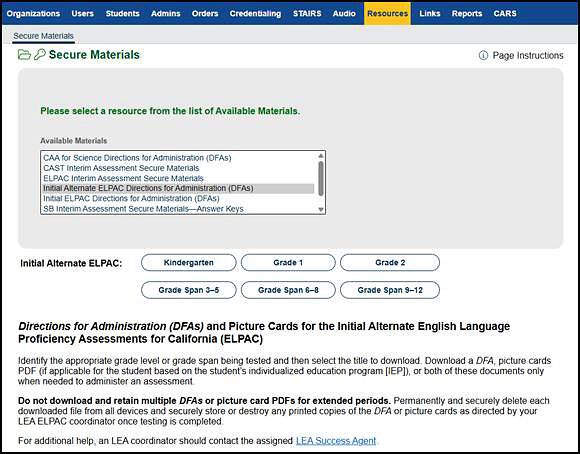Open the Links menu
Image resolution: width=580 pixels, height=454 pixels.
[429, 13]
